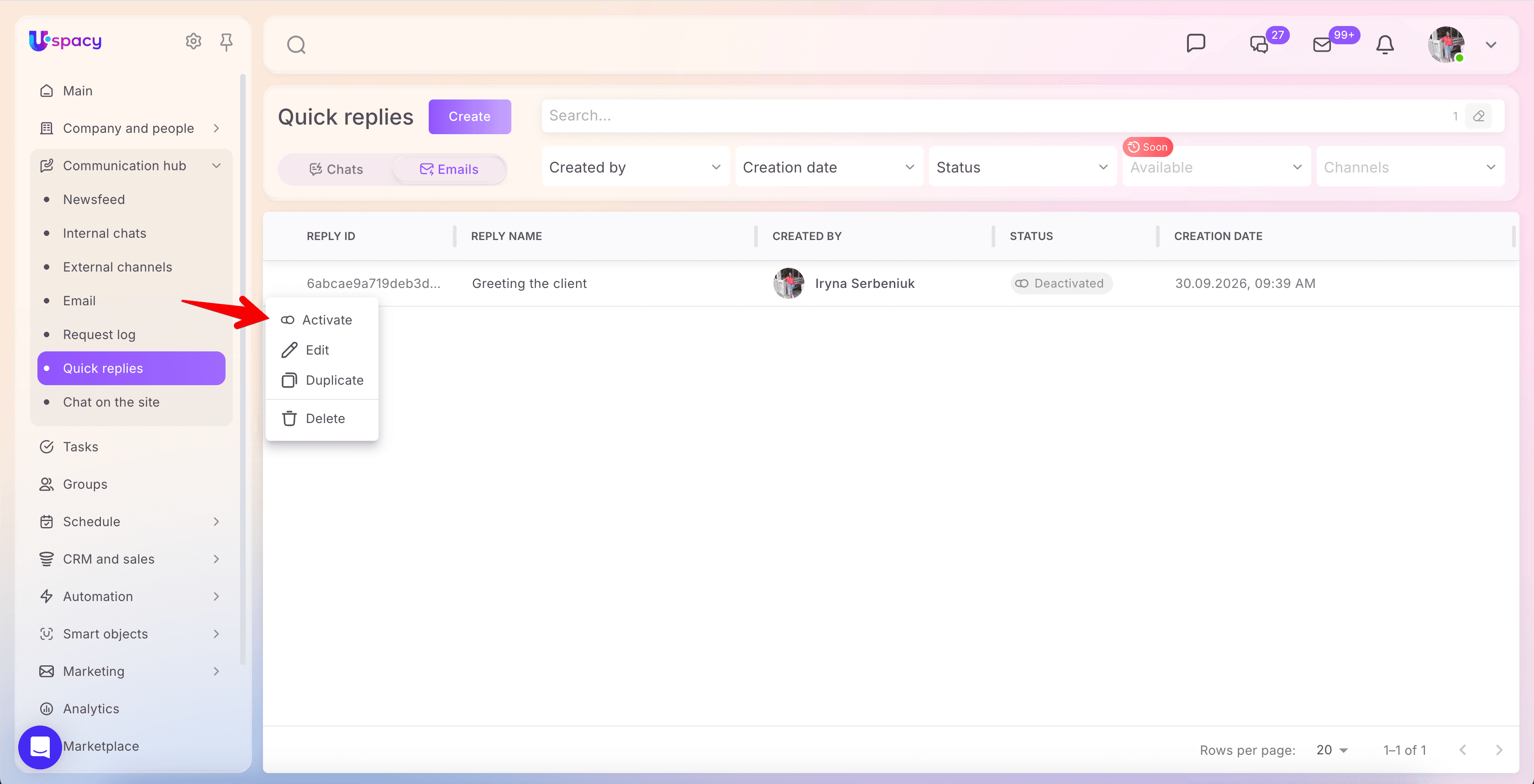Choose Duplicate in the context menu
This screenshot has width=1534, height=784.
click(321, 381)
